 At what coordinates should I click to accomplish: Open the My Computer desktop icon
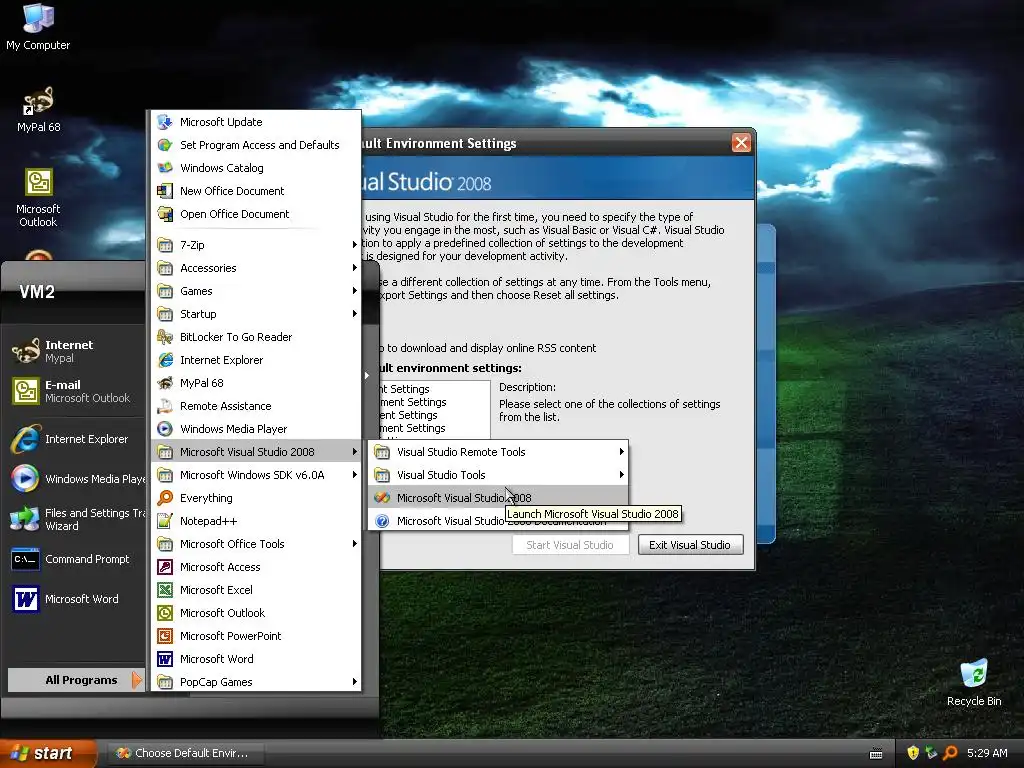pos(38,27)
